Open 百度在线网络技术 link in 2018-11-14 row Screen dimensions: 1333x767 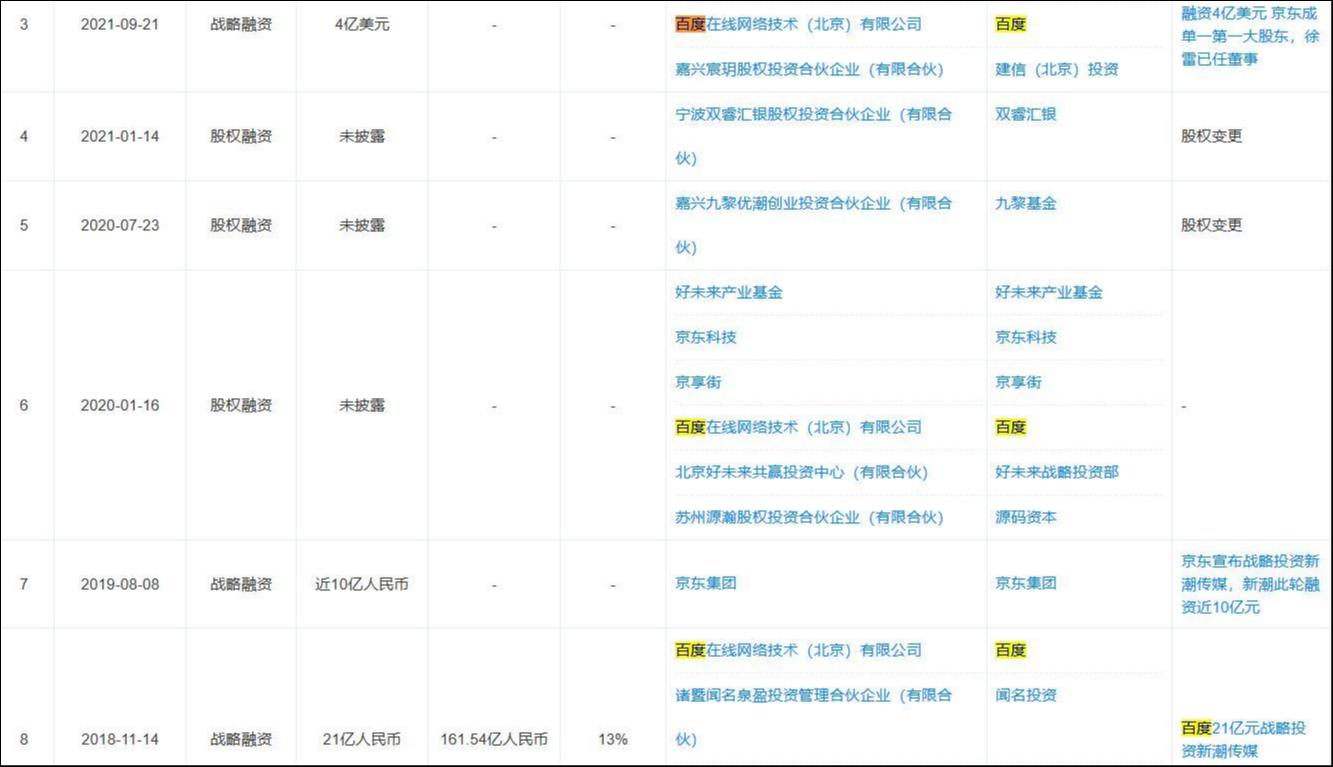coord(798,650)
